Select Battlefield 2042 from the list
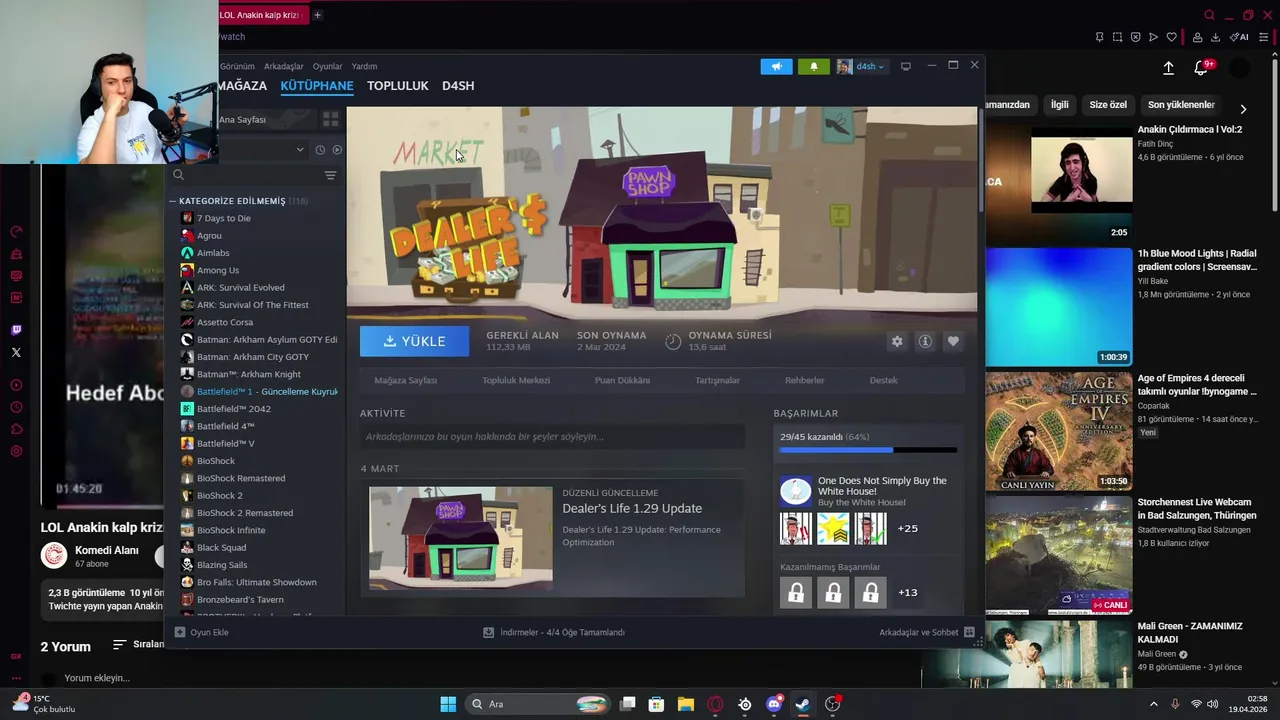1280x720 pixels. (x=233, y=409)
